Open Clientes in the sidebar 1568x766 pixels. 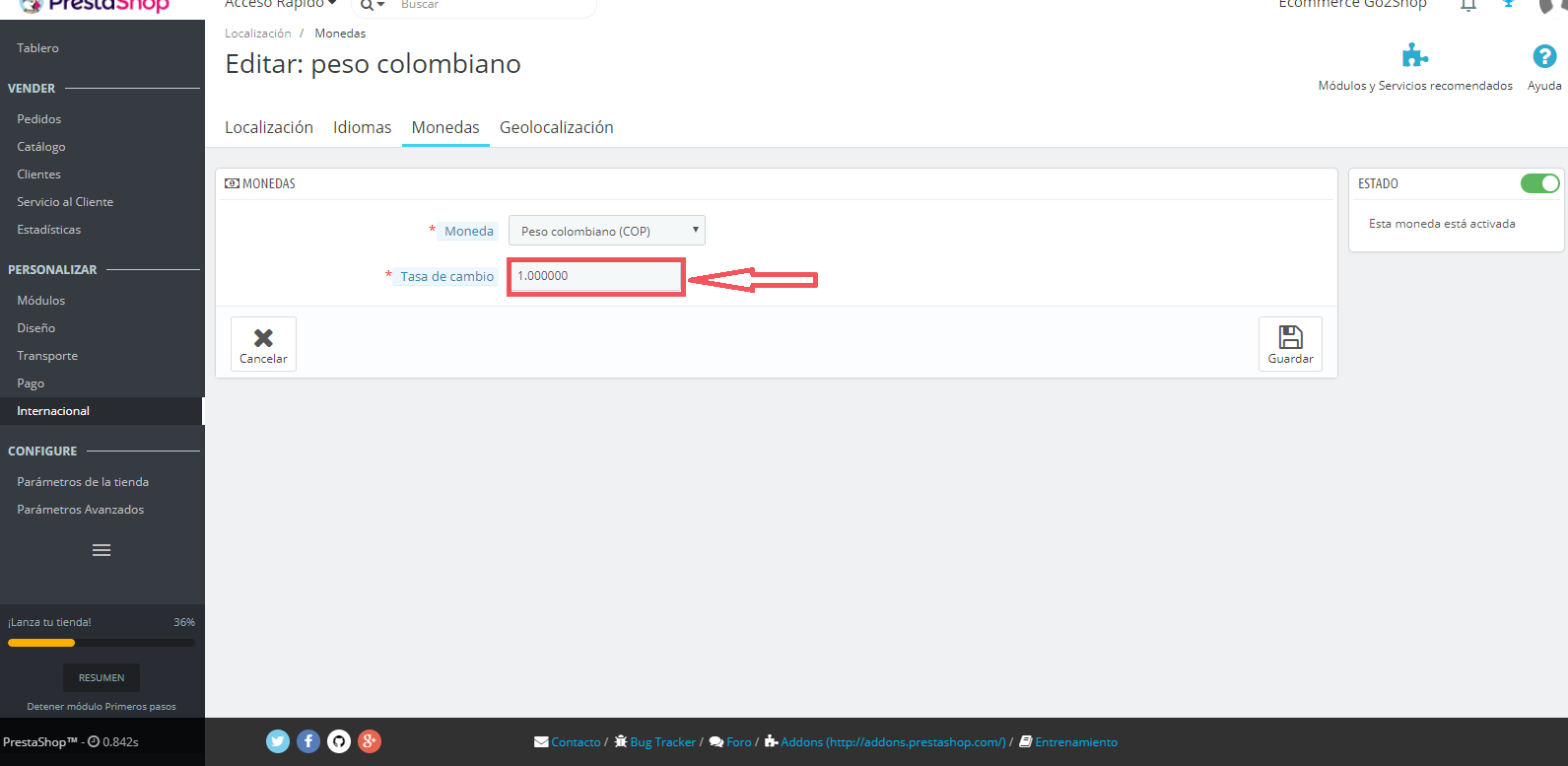click(x=38, y=174)
